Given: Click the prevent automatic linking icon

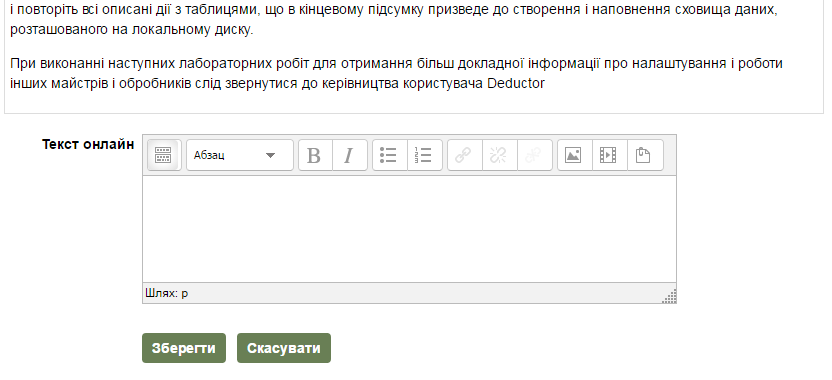Looking at the screenshot, I should (534, 155).
